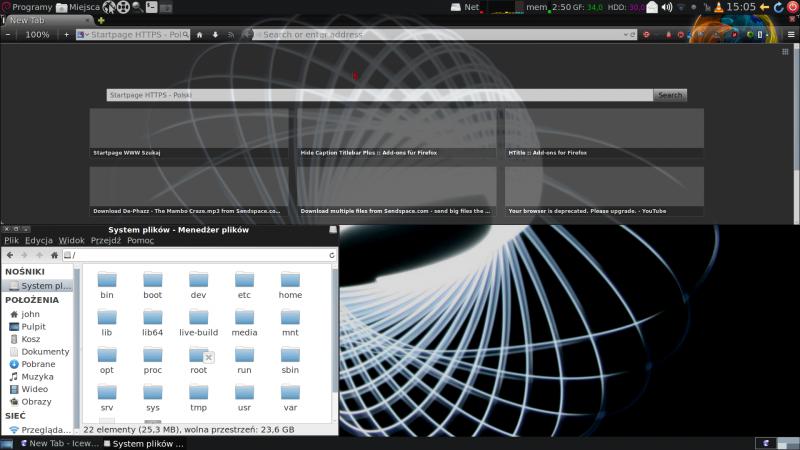Click the home button in file manager toolbar
The height and width of the screenshot is (450, 800).
(x=55, y=255)
